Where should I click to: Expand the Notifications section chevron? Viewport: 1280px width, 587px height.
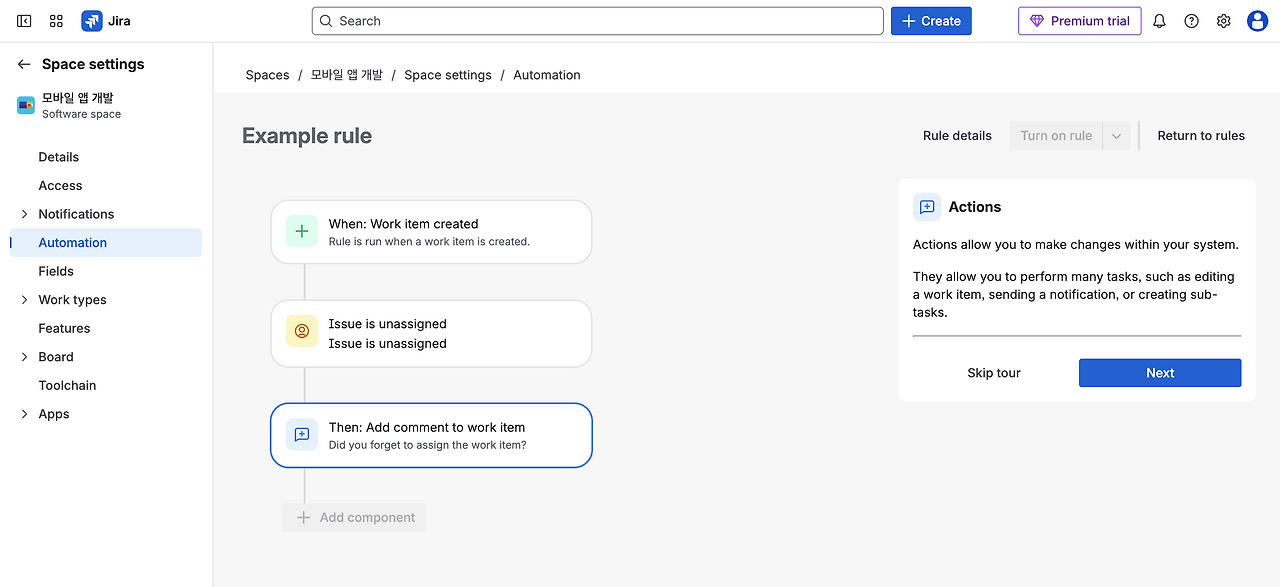(x=24, y=214)
